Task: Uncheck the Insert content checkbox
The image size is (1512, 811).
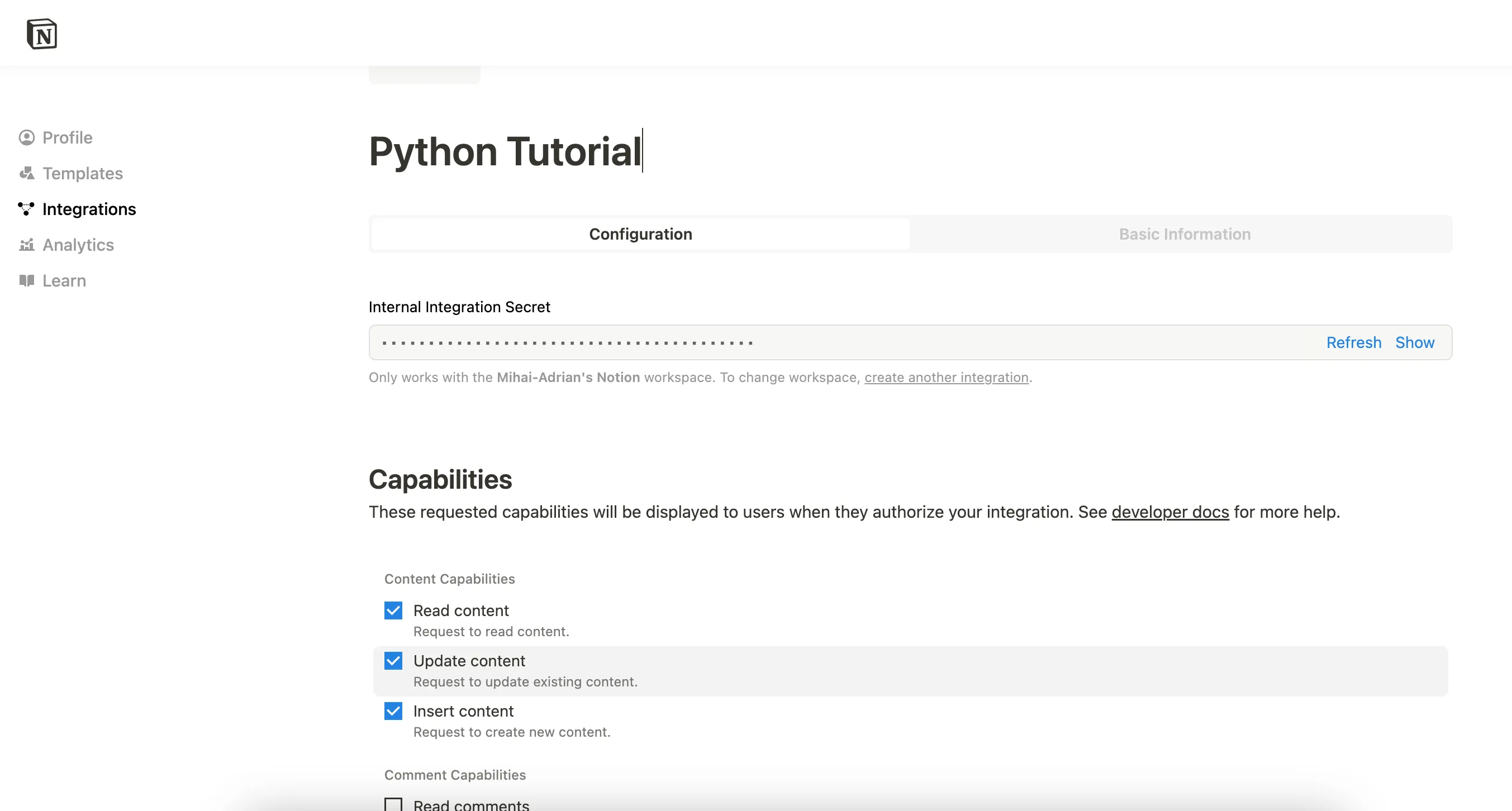Action: click(x=393, y=711)
